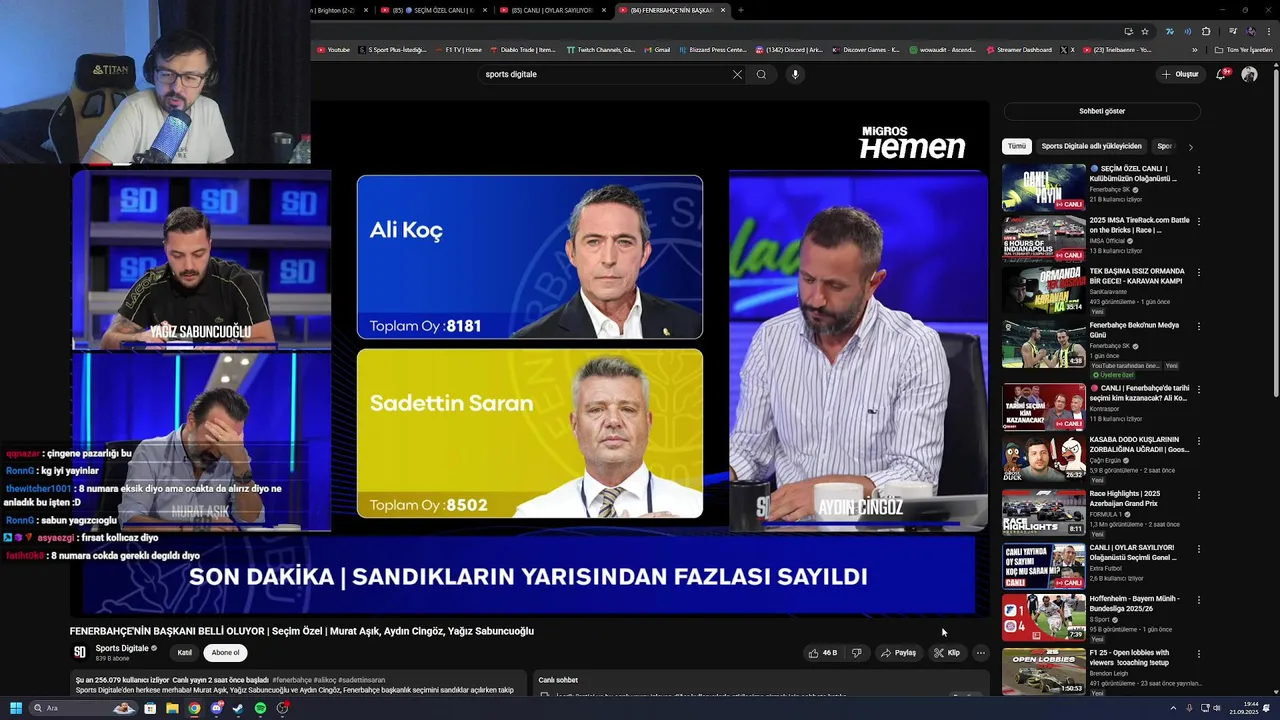Click the Klip button
This screenshot has height=720, width=1280.
(947, 653)
